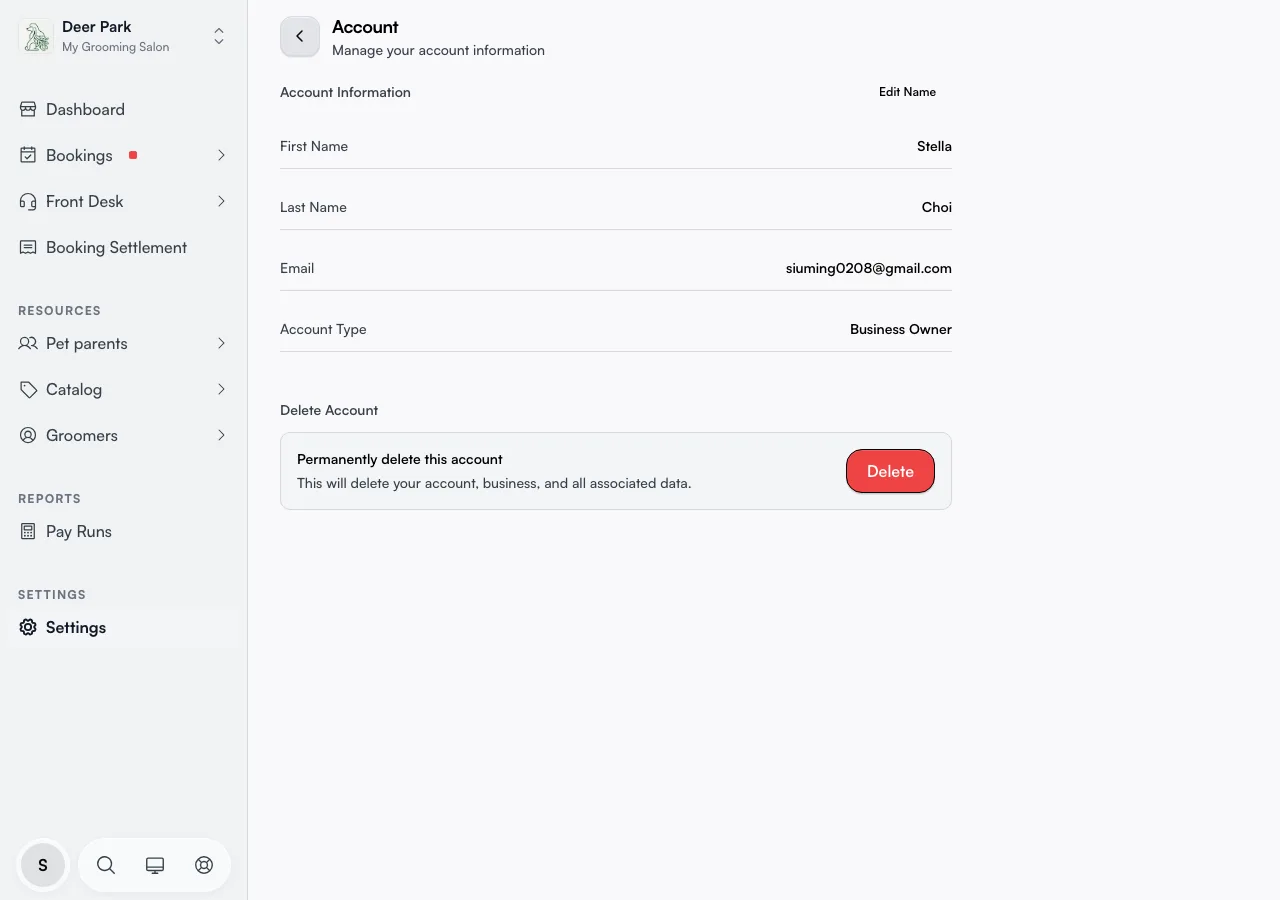Viewport: 1280px width, 900px height.
Task: Click the Pay Runs calculator icon
Action: click(28, 531)
